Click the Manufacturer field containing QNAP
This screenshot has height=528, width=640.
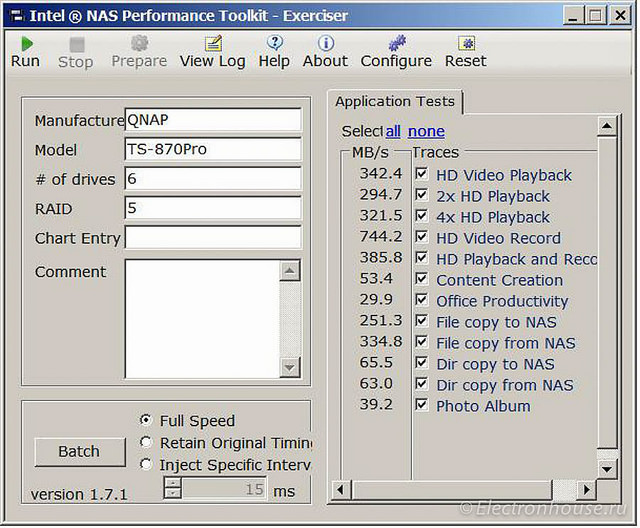pos(213,120)
